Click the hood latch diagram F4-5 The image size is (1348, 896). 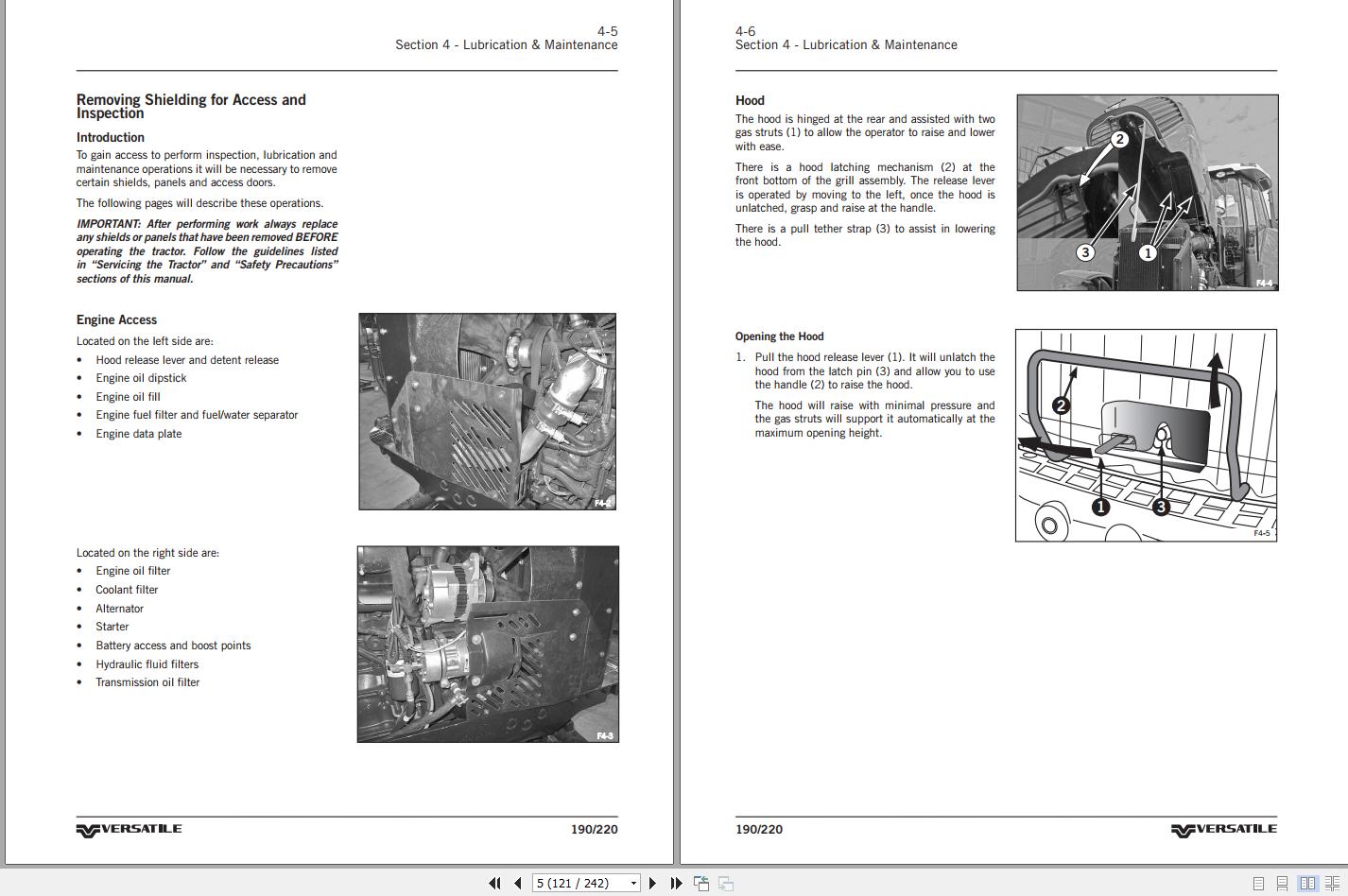(1146, 436)
